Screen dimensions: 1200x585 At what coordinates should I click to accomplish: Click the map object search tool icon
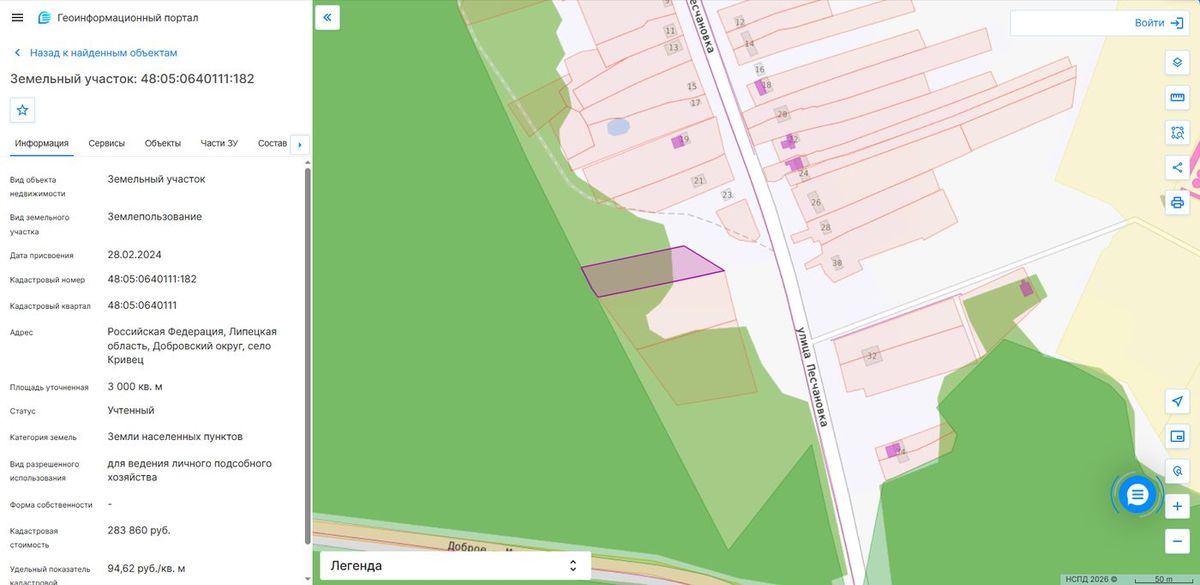(1177, 471)
